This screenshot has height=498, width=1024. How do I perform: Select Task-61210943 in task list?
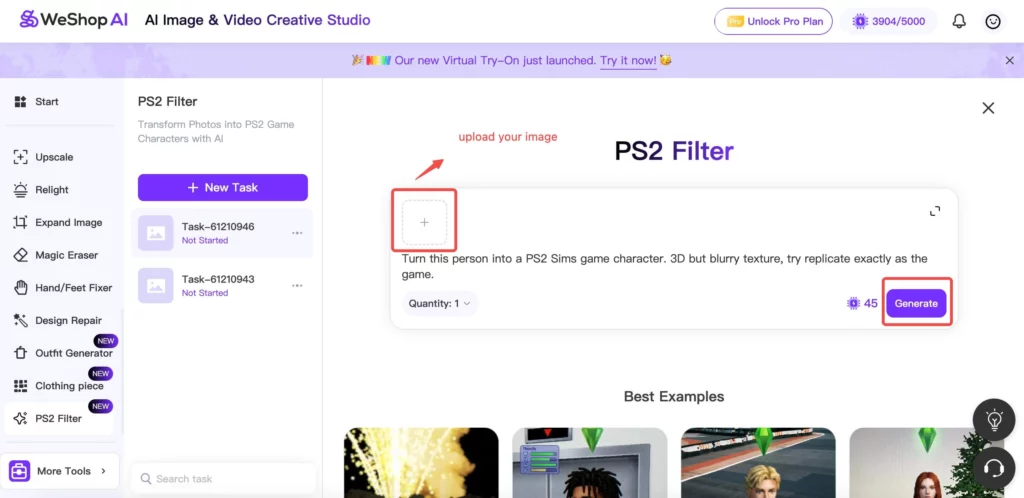(221, 285)
